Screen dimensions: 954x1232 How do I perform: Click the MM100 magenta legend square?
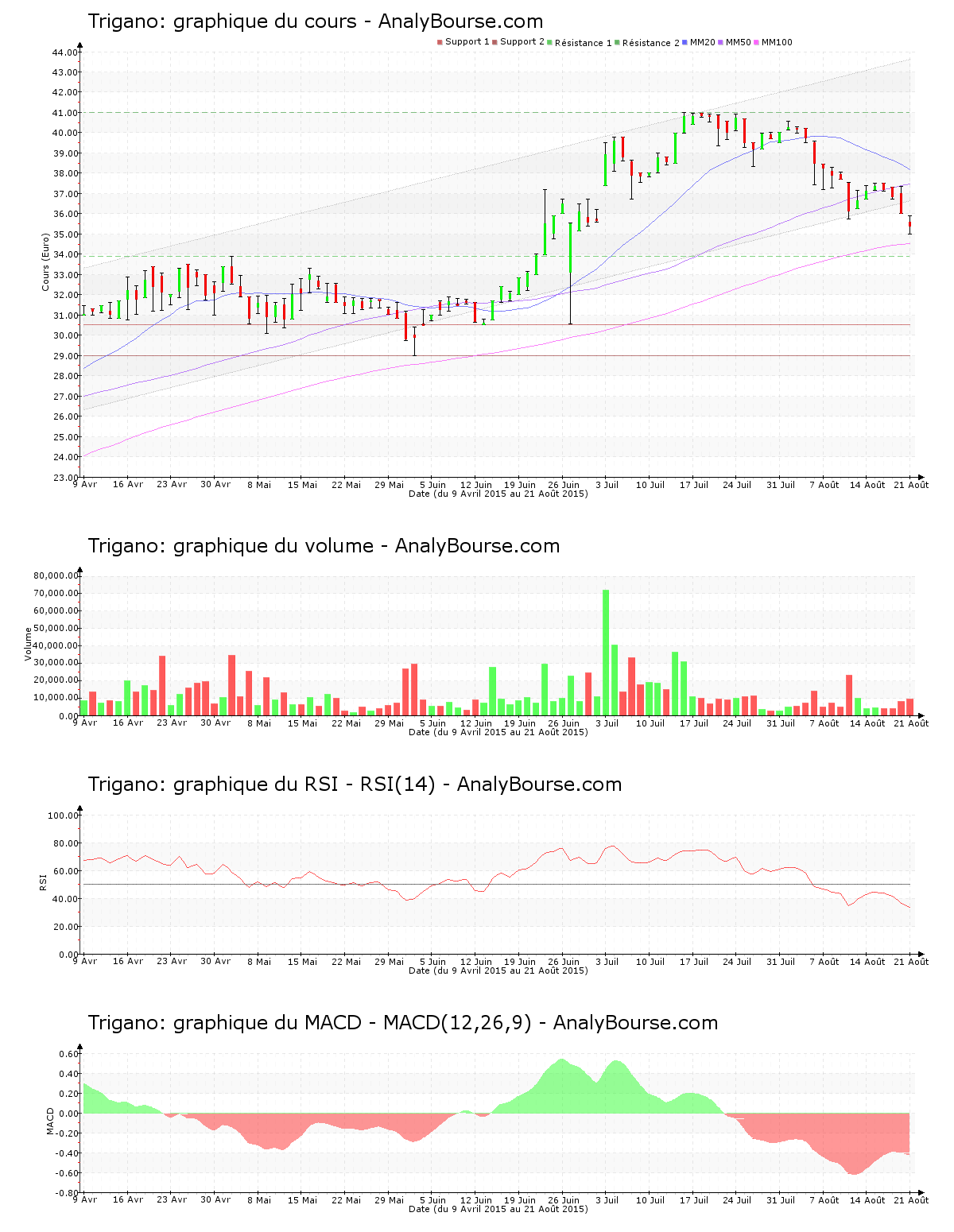tap(756, 42)
